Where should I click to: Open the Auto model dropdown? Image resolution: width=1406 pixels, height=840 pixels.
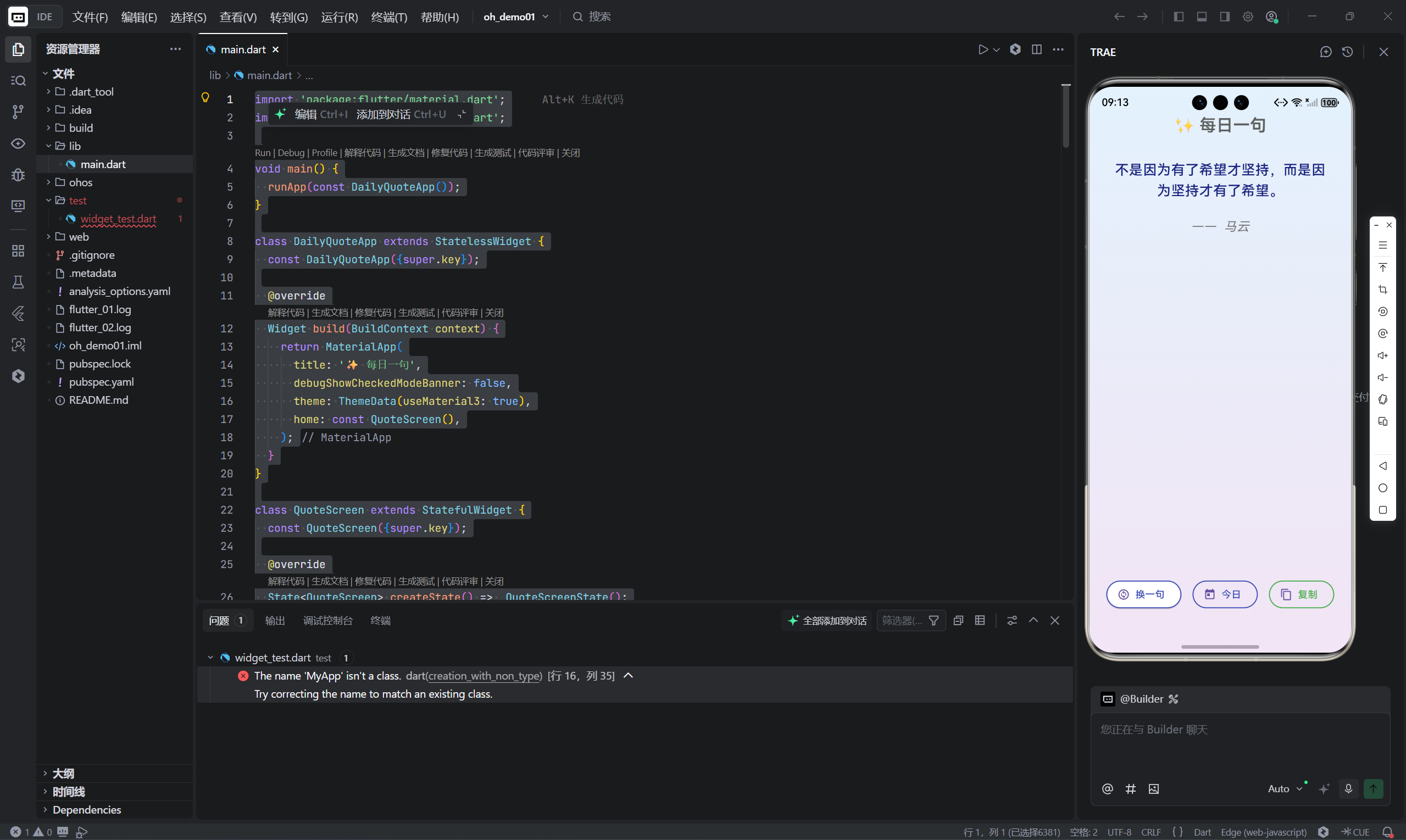coord(1285,788)
